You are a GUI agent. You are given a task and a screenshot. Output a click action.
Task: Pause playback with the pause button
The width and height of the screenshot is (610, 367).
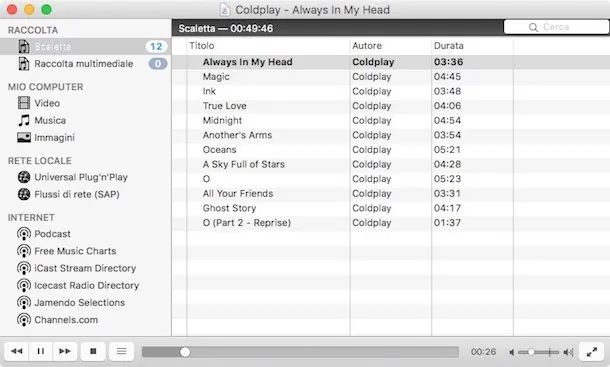pos(40,351)
